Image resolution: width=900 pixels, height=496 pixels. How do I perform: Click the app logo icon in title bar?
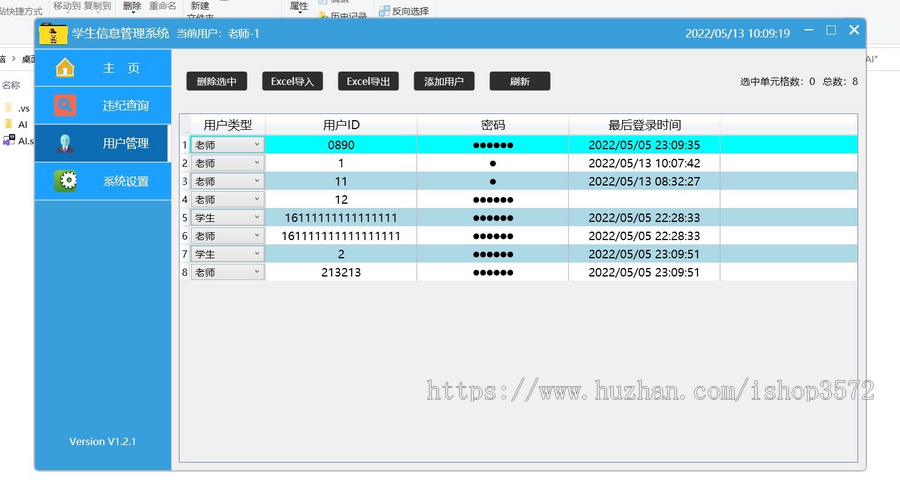tap(53, 34)
